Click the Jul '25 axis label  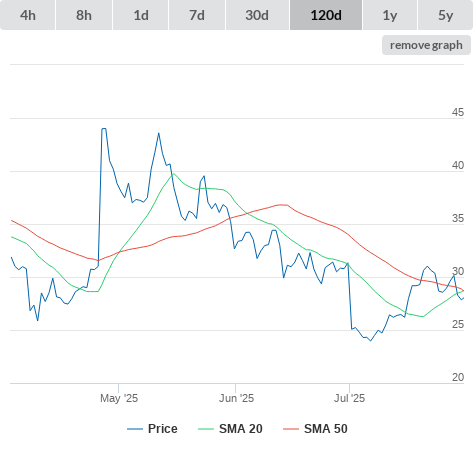pyautogui.click(x=349, y=398)
